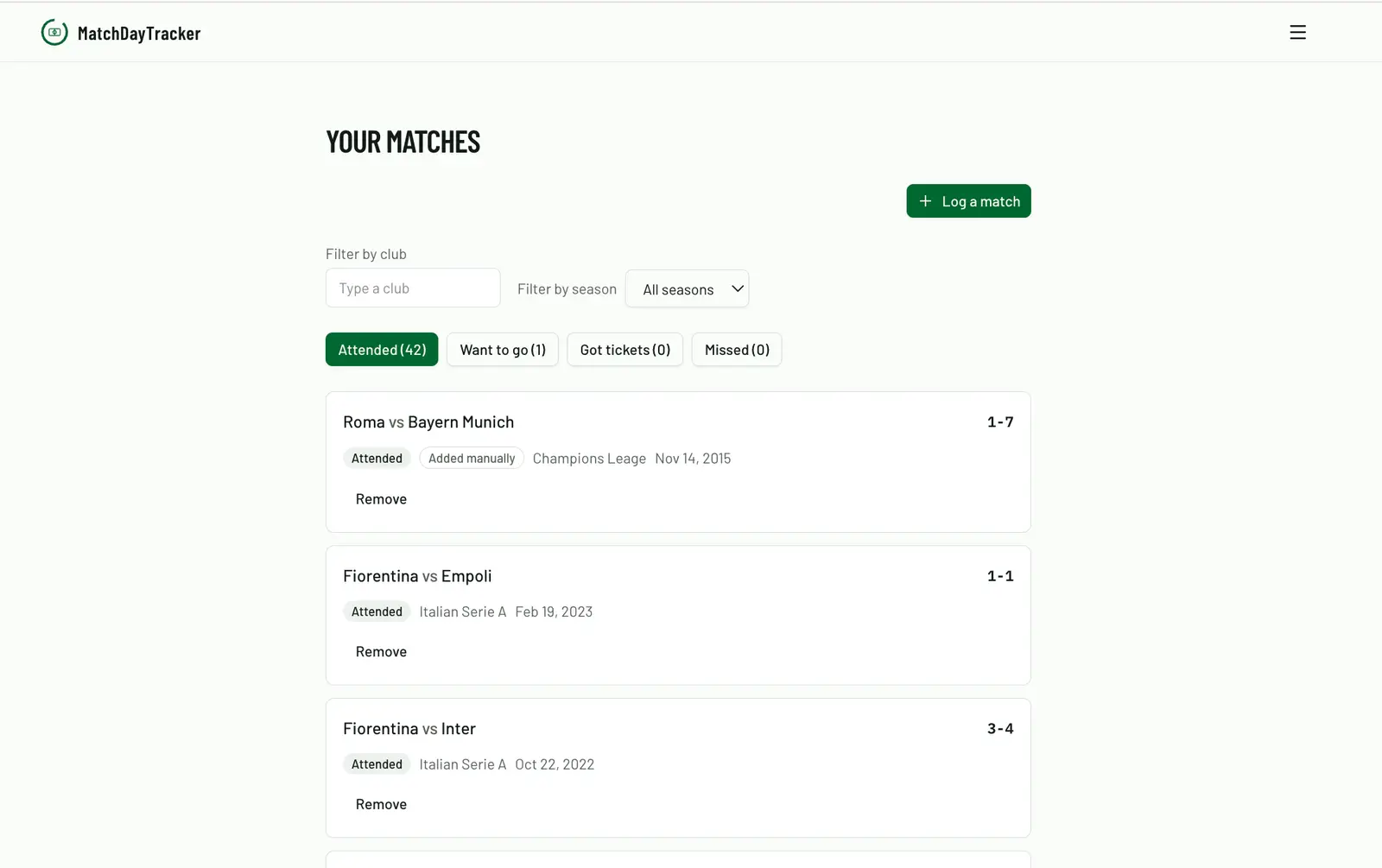Click the MatchDayTracker site title

click(x=139, y=34)
